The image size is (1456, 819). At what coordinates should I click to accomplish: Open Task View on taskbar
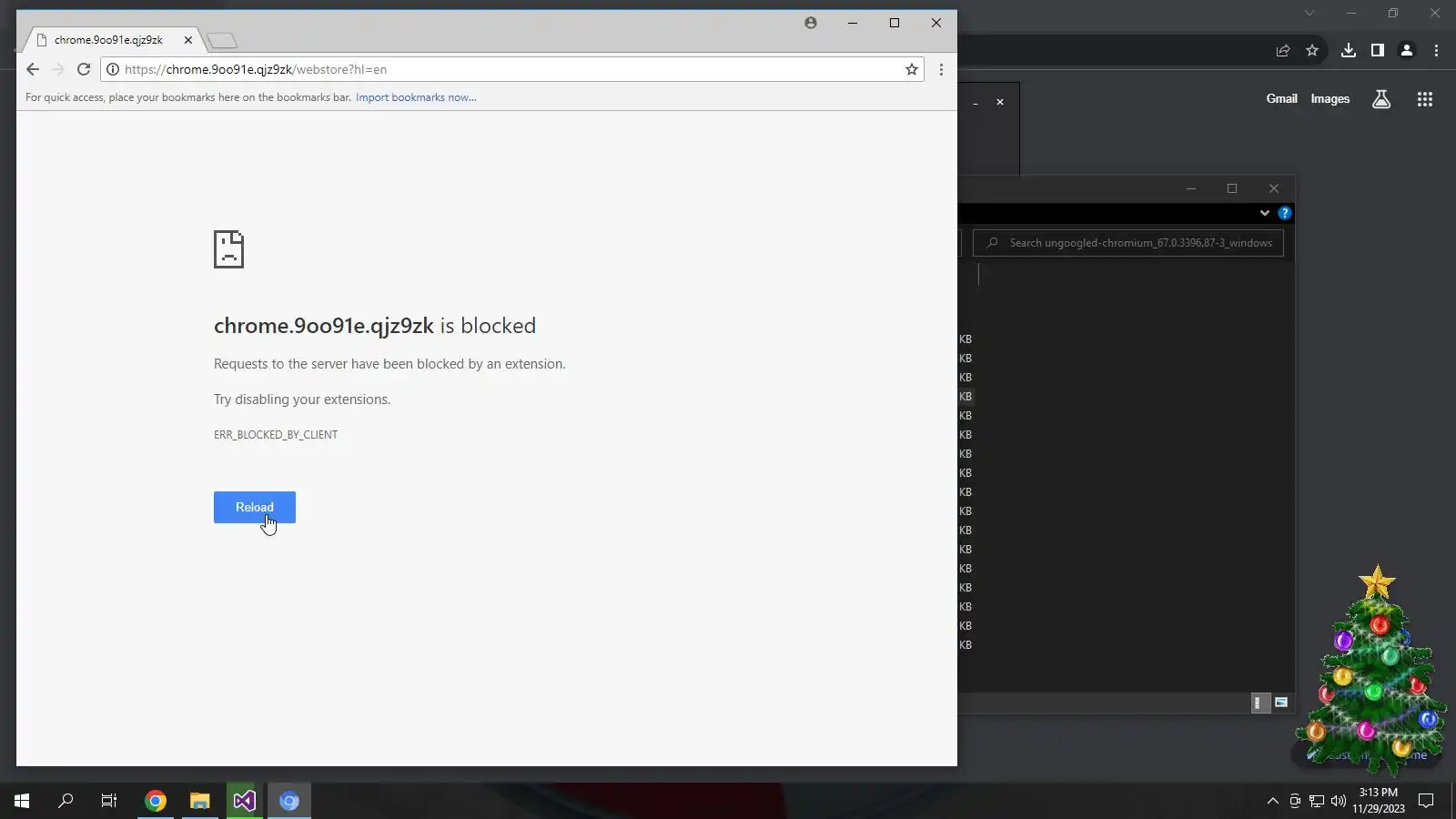pos(109,801)
